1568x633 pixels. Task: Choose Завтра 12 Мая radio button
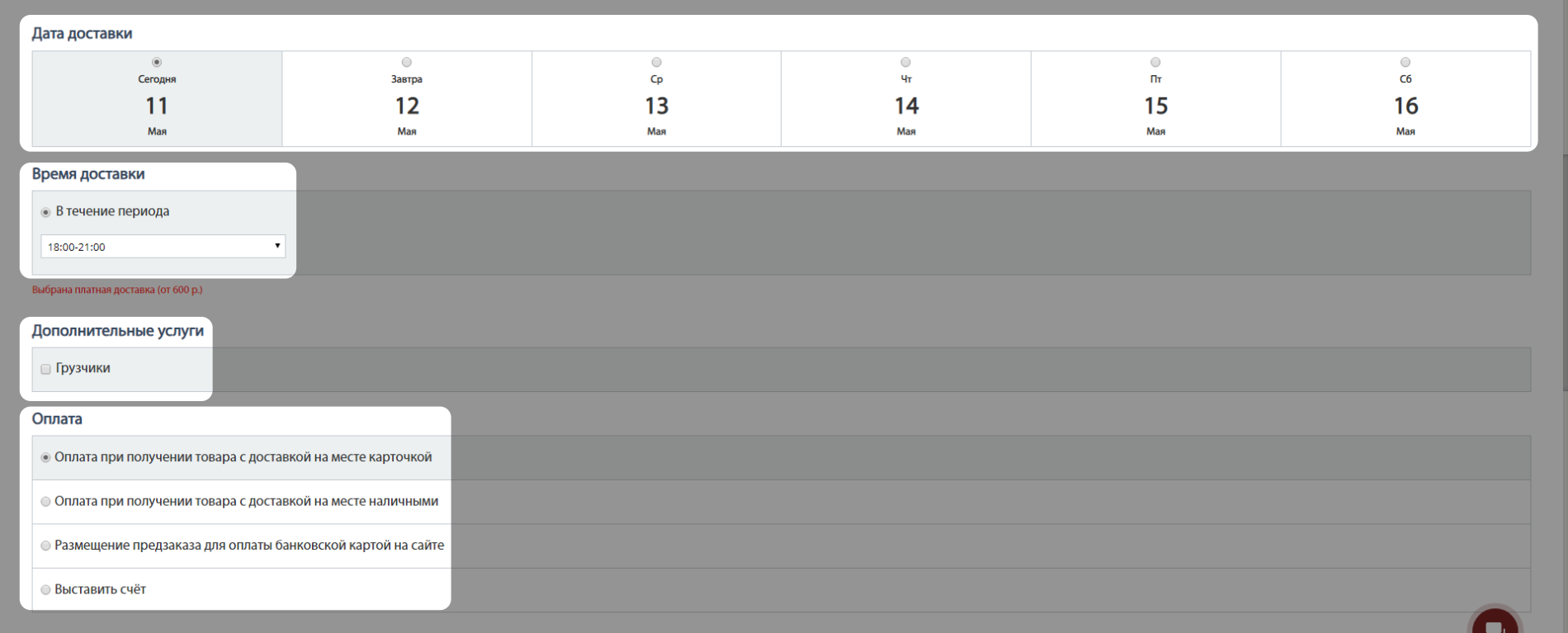click(407, 63)
